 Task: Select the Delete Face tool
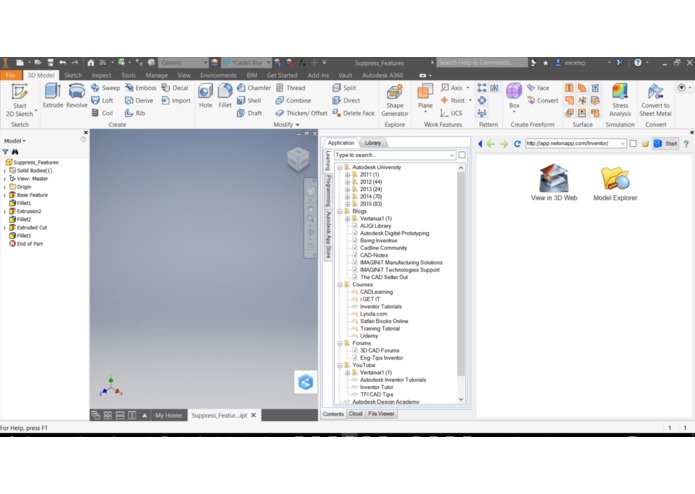[x=354, y=113]
